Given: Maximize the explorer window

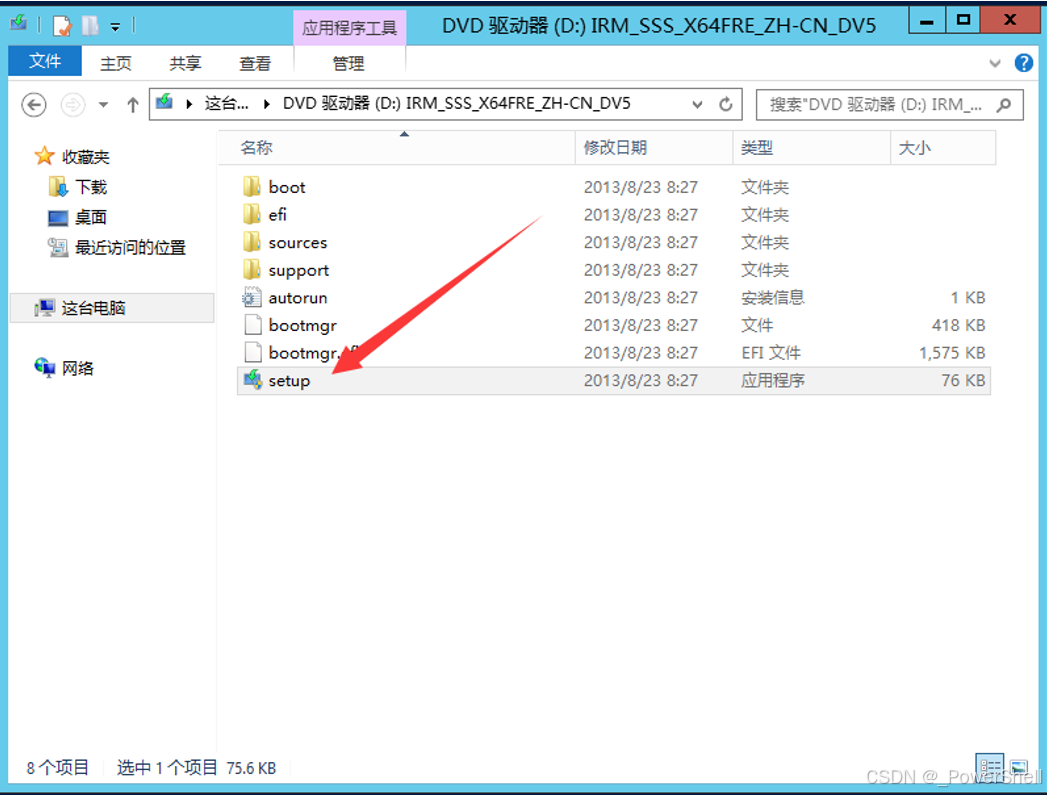Looking at the screenshot, I should 963,21.
